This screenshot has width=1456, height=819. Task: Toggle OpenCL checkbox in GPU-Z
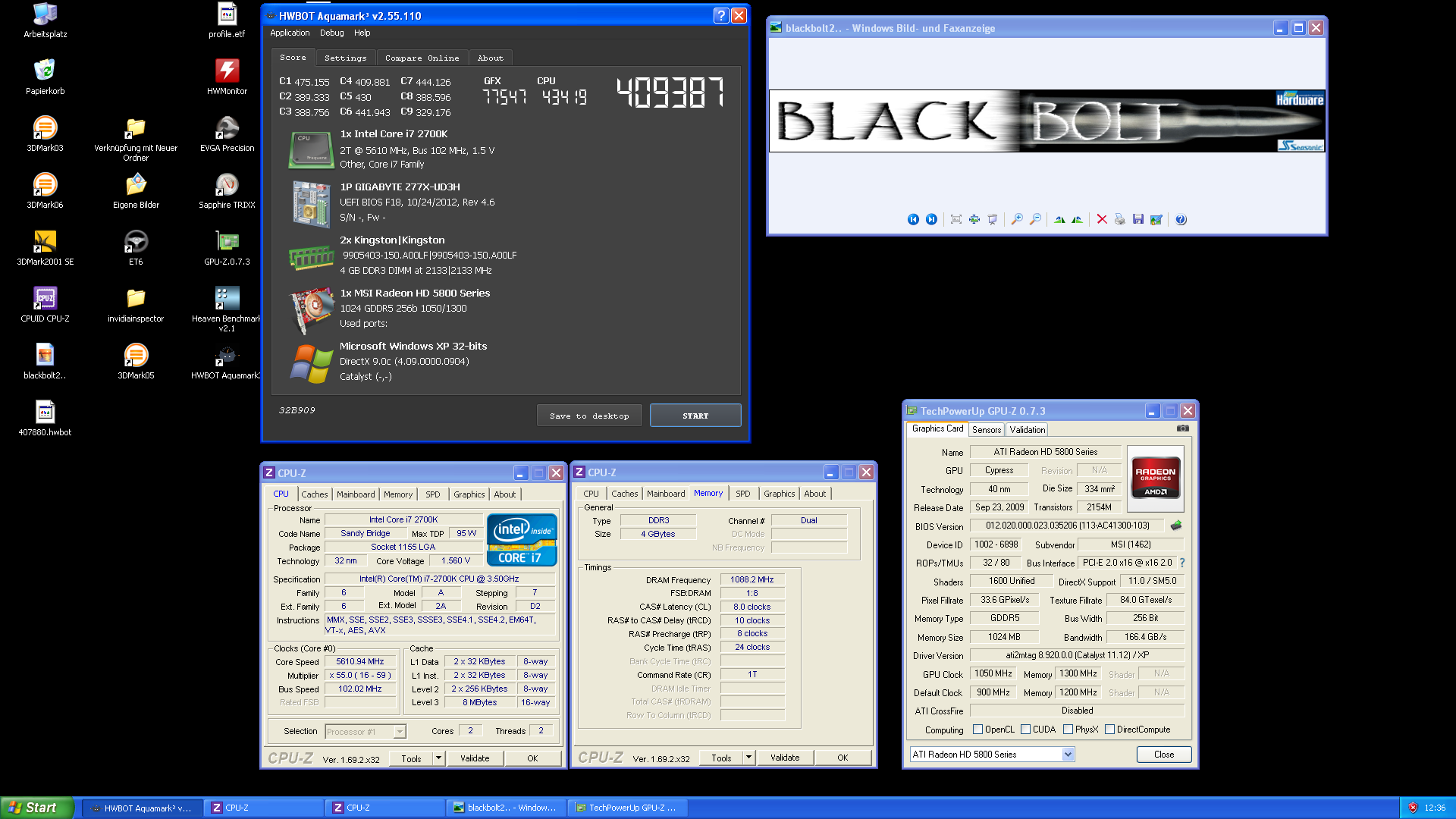[978, 730]
